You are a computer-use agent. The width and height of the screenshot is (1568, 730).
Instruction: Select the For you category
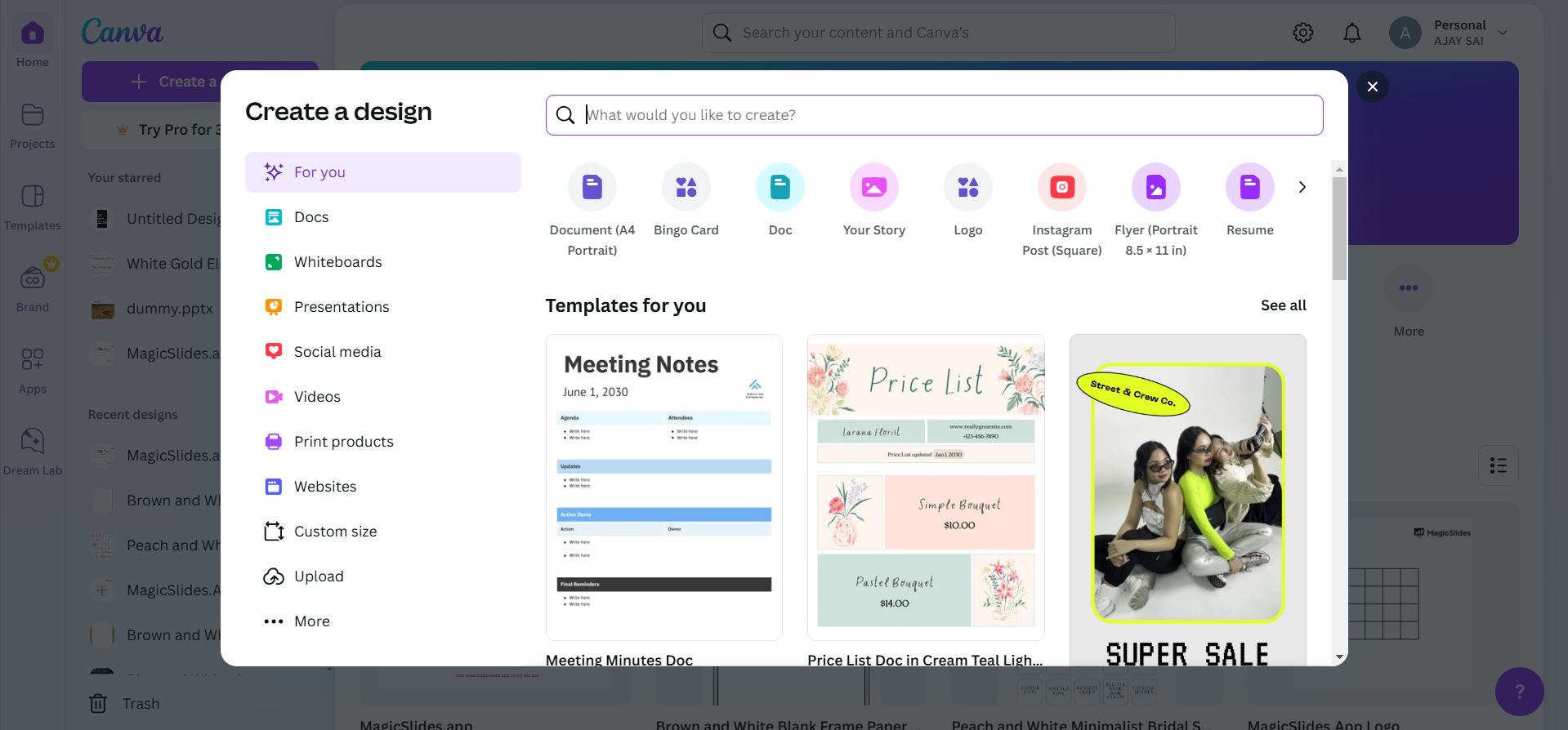pyautogui.click(x=383, y=172)
